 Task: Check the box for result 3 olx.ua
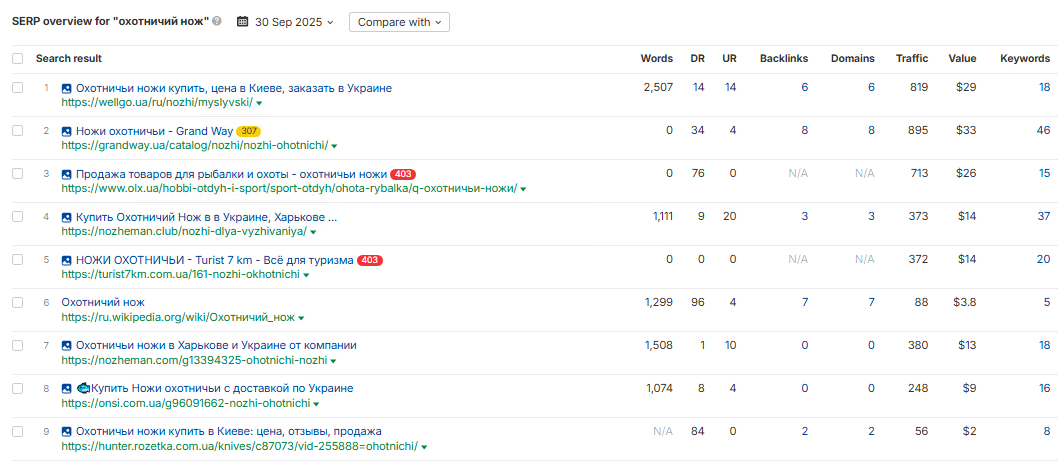18,174
